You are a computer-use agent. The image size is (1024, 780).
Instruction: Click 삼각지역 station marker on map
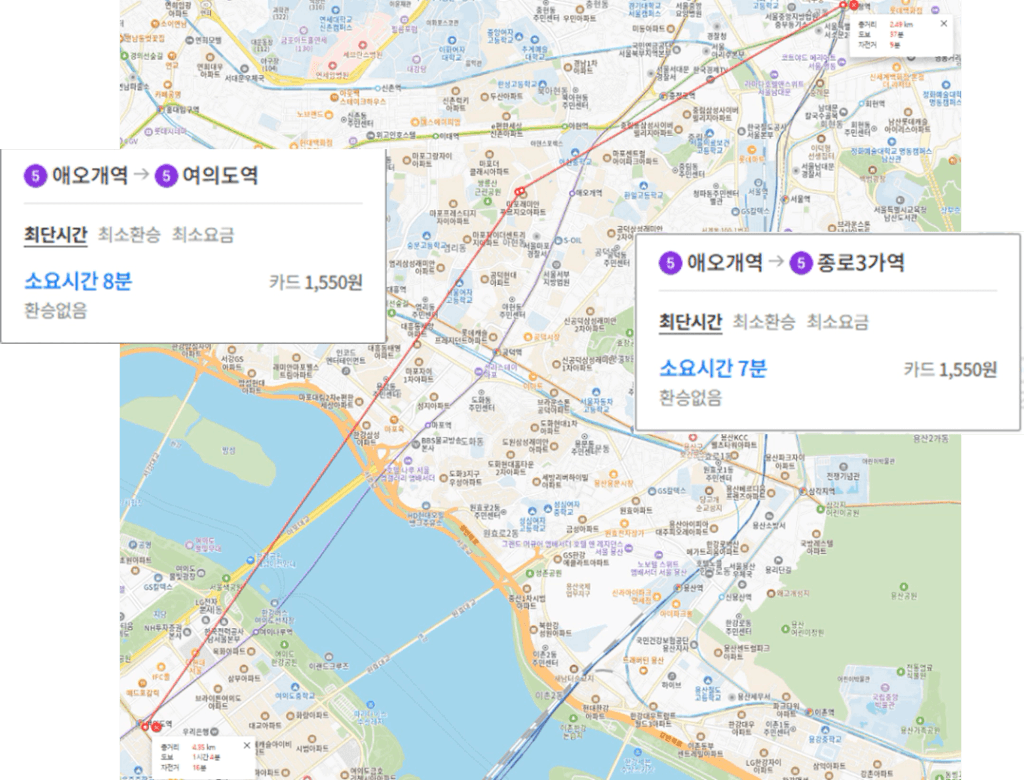pyautogui.click(x=803, y=491)
